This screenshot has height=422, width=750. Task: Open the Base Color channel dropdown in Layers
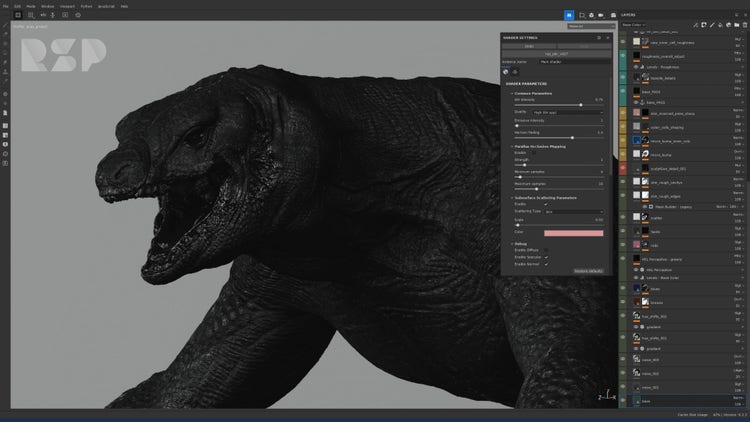(x=635, y=25)
